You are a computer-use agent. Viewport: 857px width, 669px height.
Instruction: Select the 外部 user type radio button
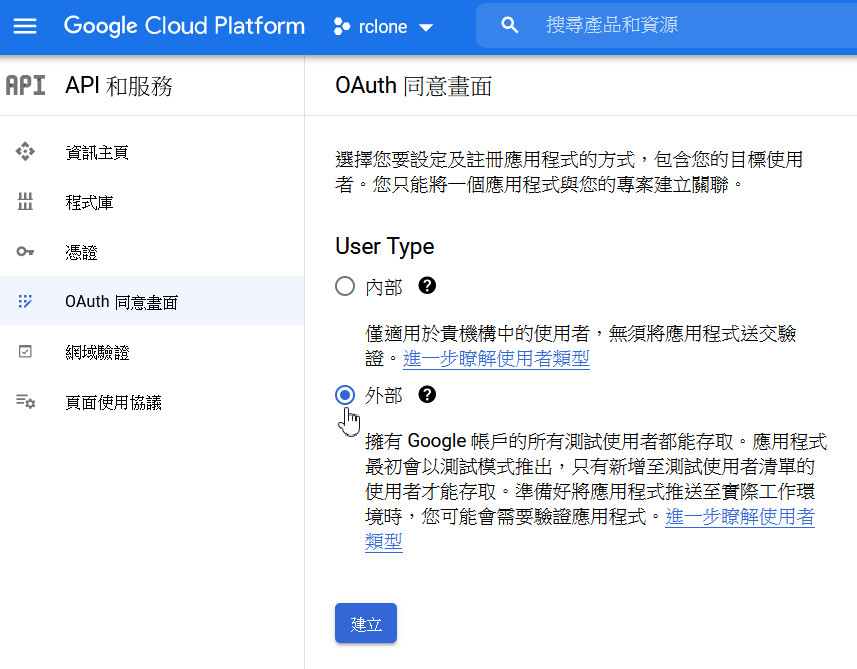pyautogui.click(x=345, y=395)
